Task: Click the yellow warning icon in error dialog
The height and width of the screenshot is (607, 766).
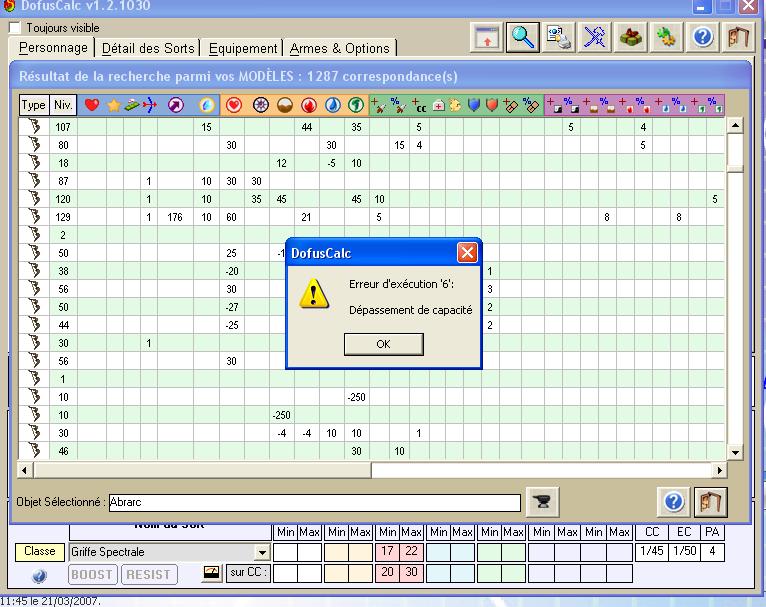Action: (313, 293)
